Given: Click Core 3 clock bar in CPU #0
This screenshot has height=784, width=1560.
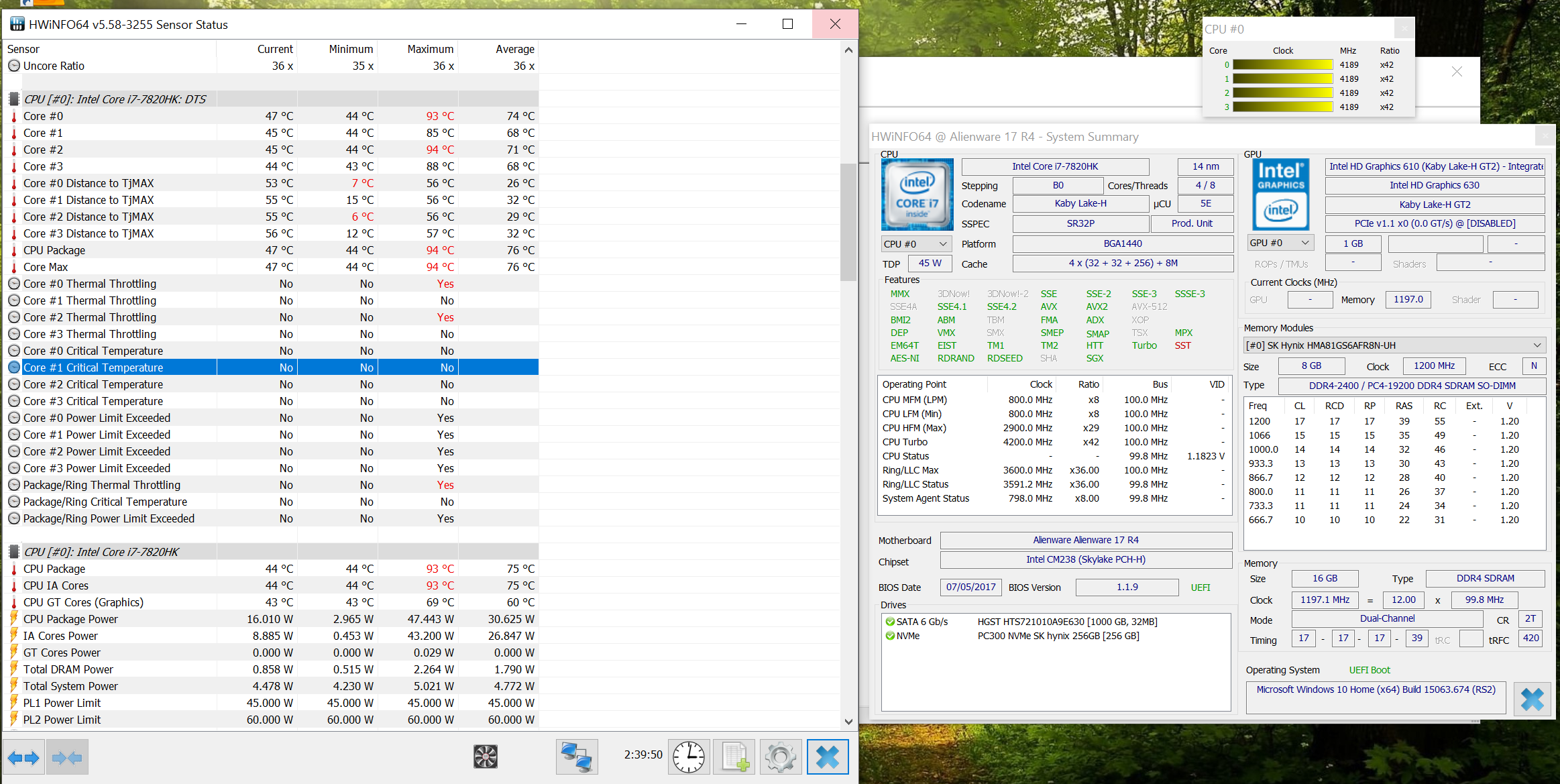Looking at the screenshot, I should 1282,107.
